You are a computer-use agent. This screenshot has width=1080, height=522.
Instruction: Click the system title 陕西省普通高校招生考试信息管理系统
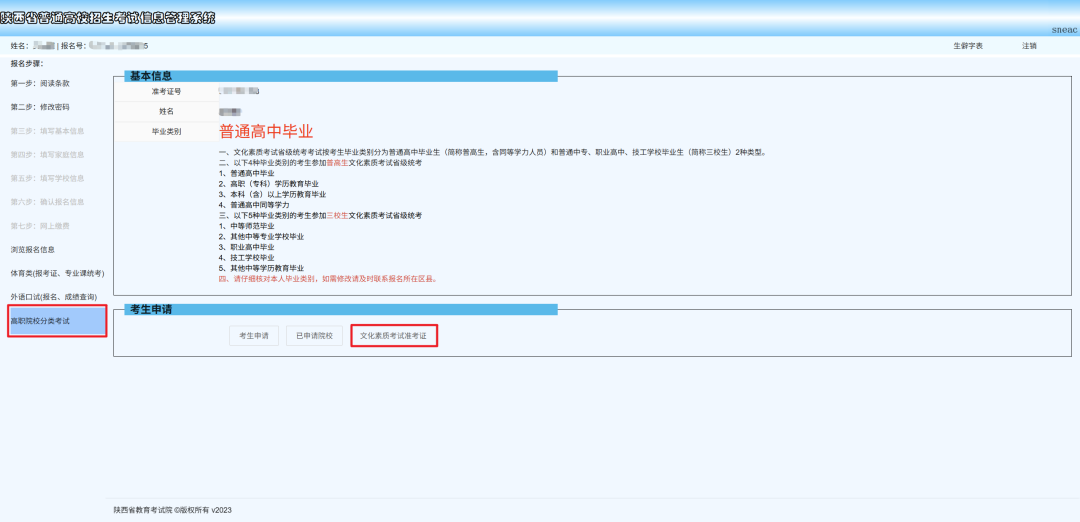click(107, 19)
